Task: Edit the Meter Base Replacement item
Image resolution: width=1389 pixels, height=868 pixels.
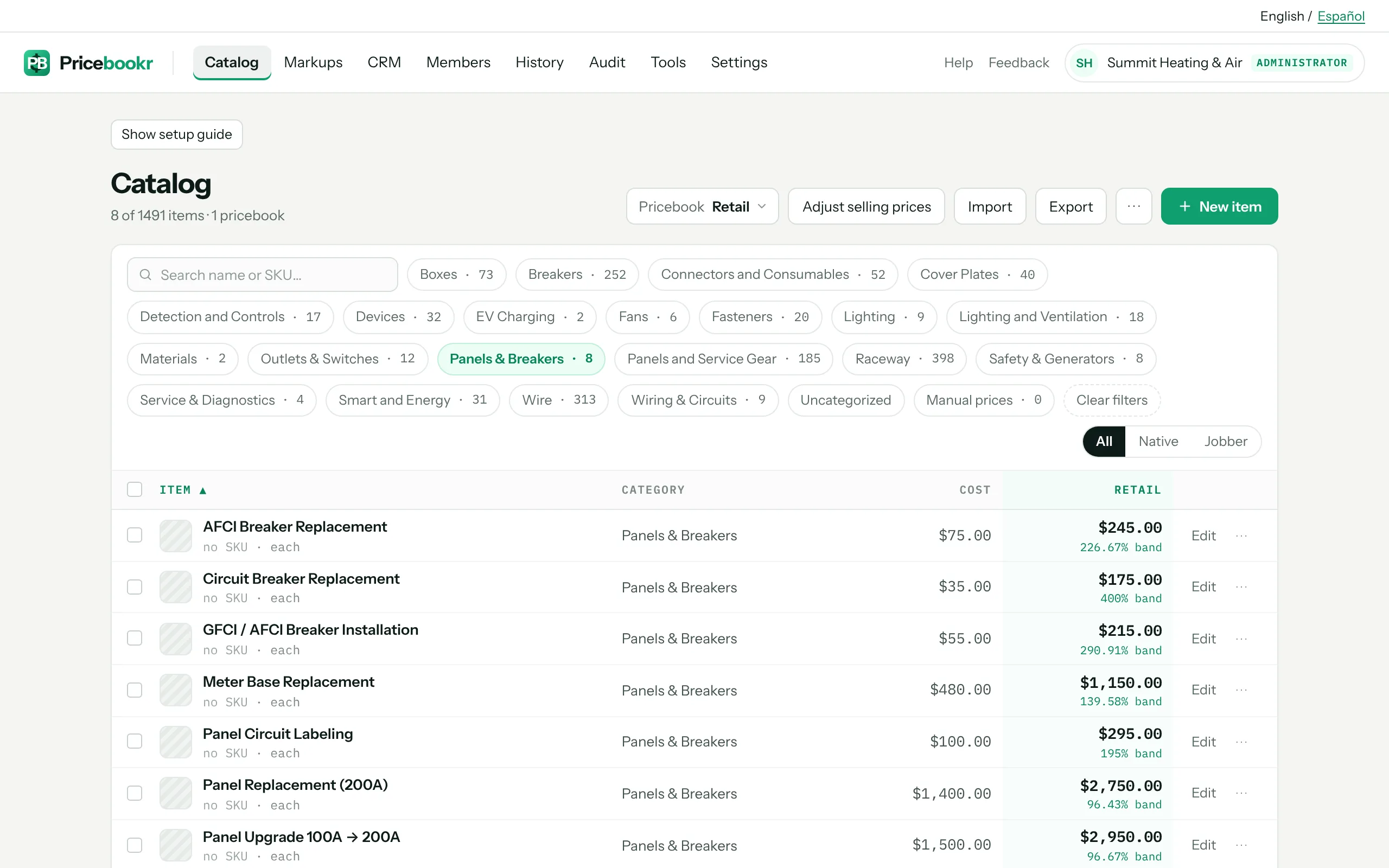Action: pos(1203,690)
